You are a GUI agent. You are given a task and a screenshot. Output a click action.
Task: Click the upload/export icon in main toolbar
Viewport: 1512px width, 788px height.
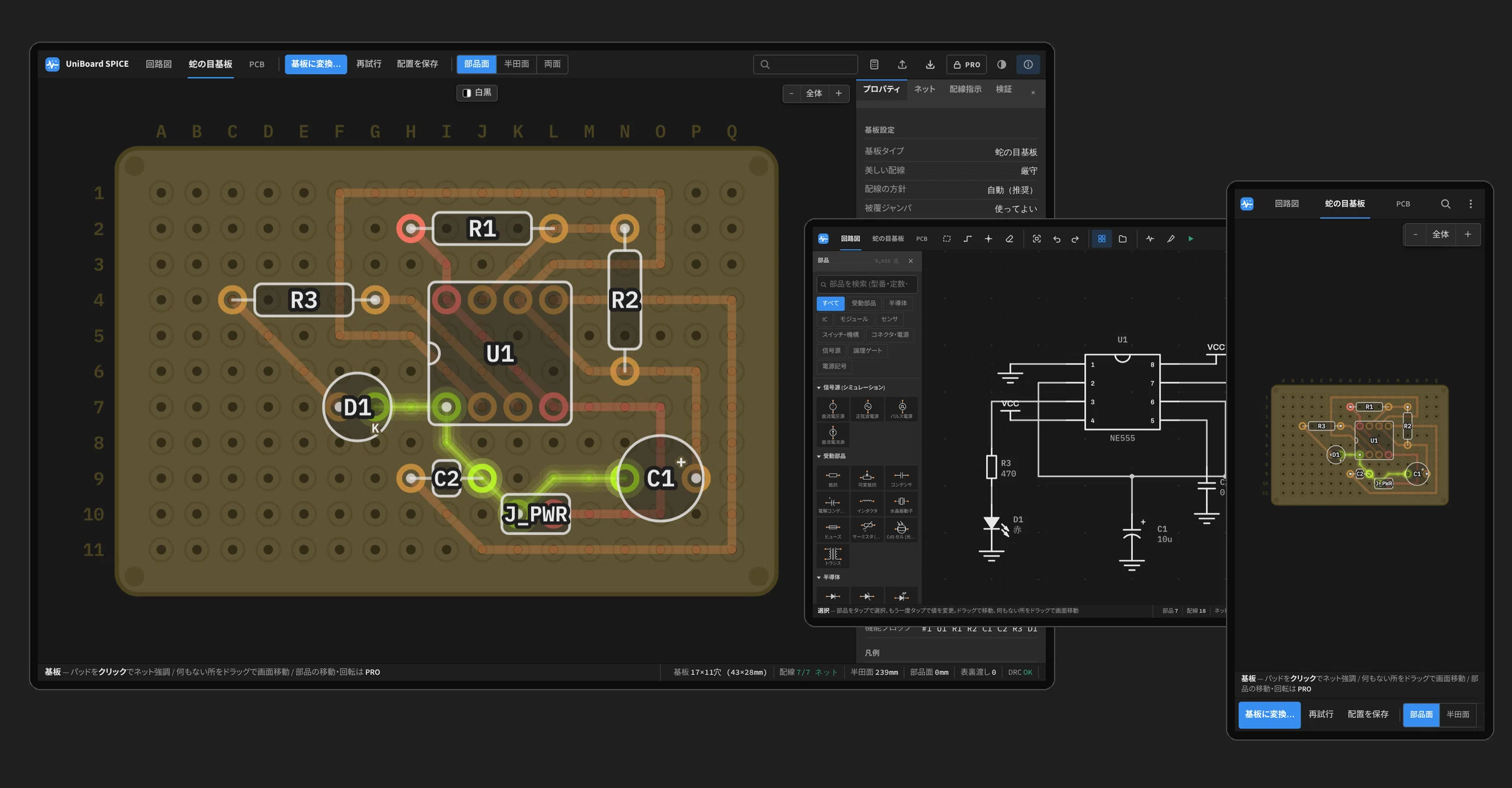click(x=902, y=64)
